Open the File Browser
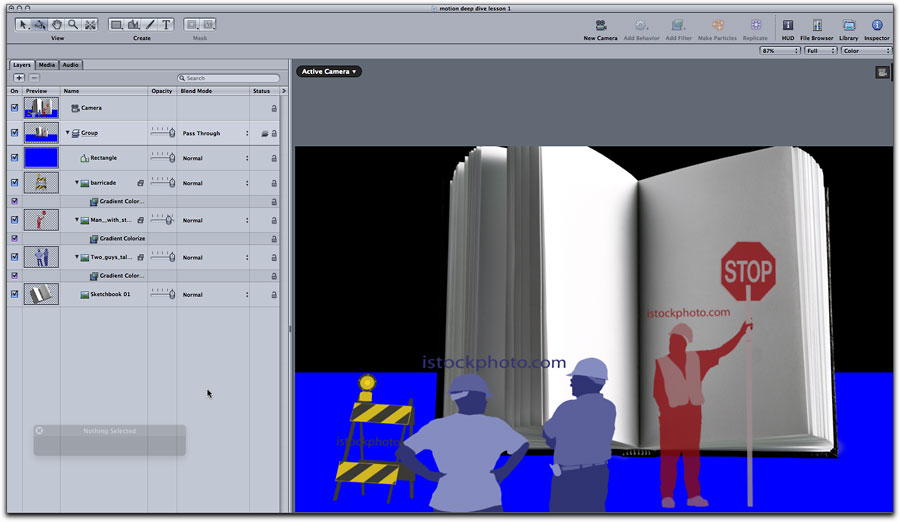 (x=817, y=25)
